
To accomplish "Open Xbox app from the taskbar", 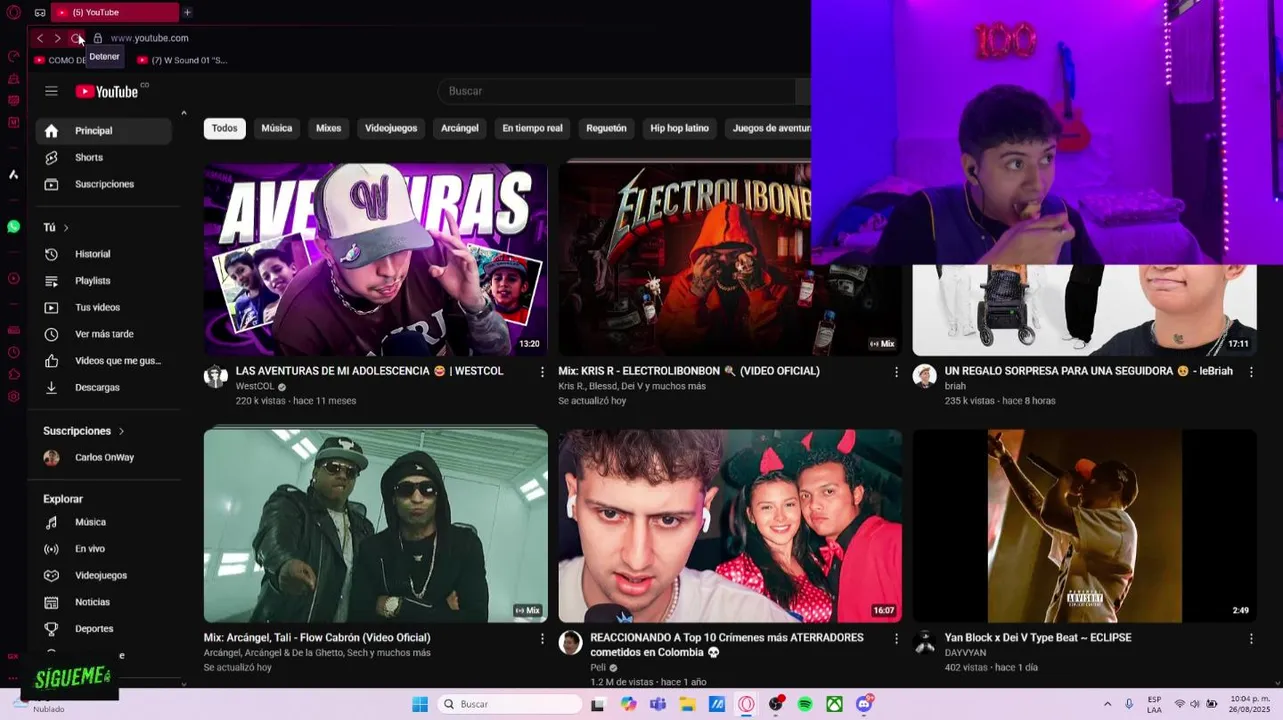I will (x=834, y=704).
